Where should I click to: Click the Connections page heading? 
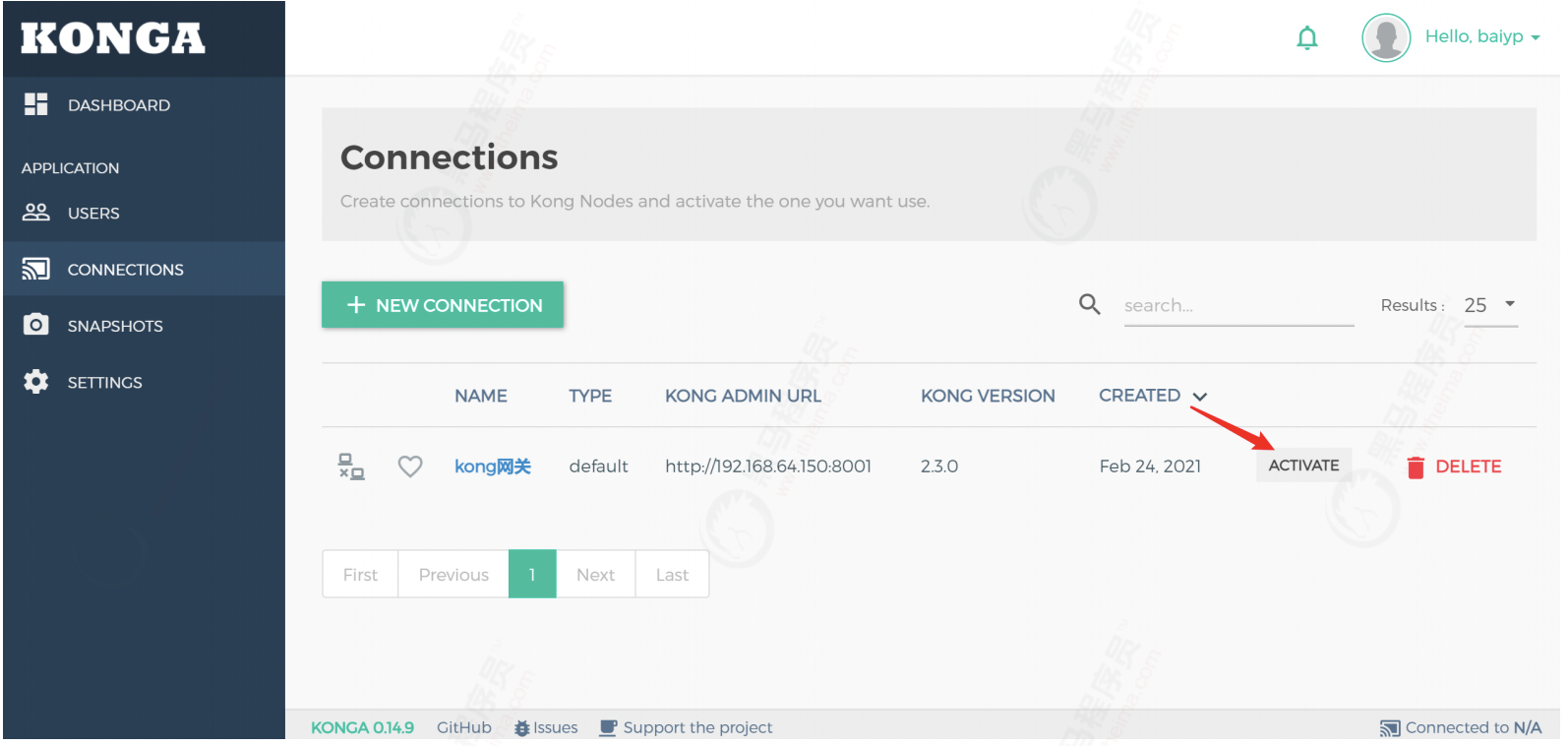tap(449, 157)
